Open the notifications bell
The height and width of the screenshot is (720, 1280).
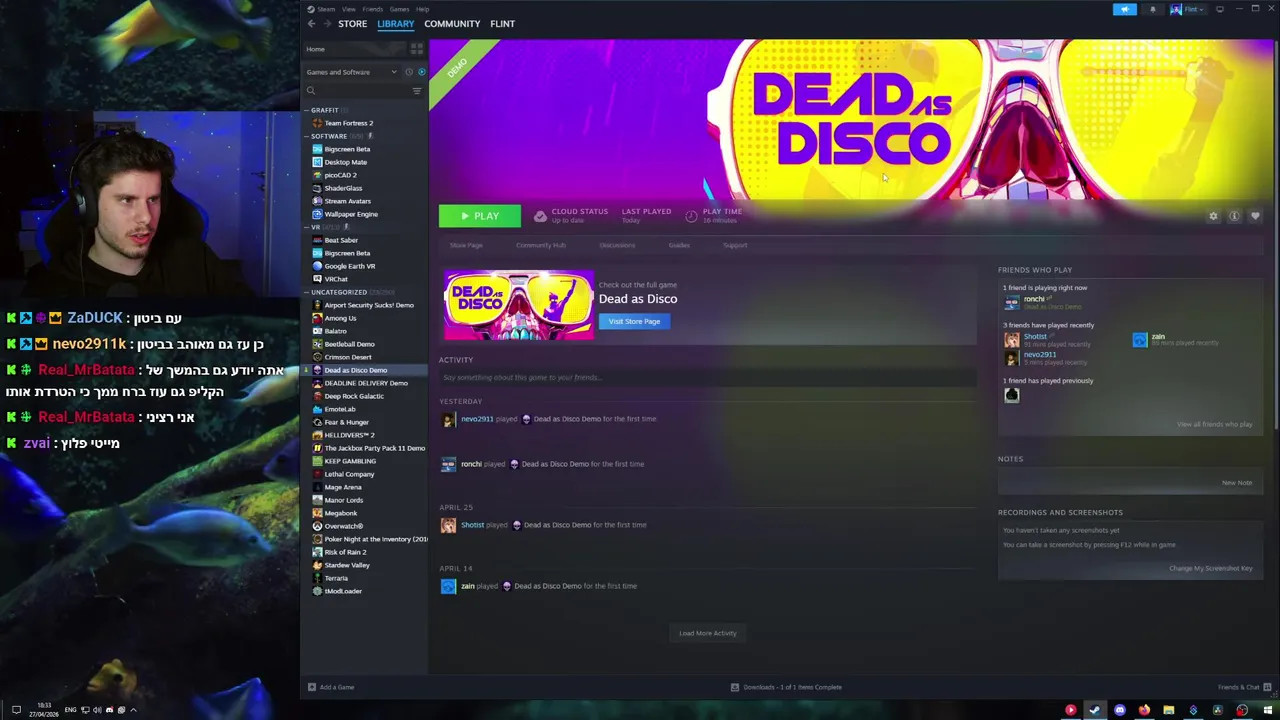[x=1152, y=9]
